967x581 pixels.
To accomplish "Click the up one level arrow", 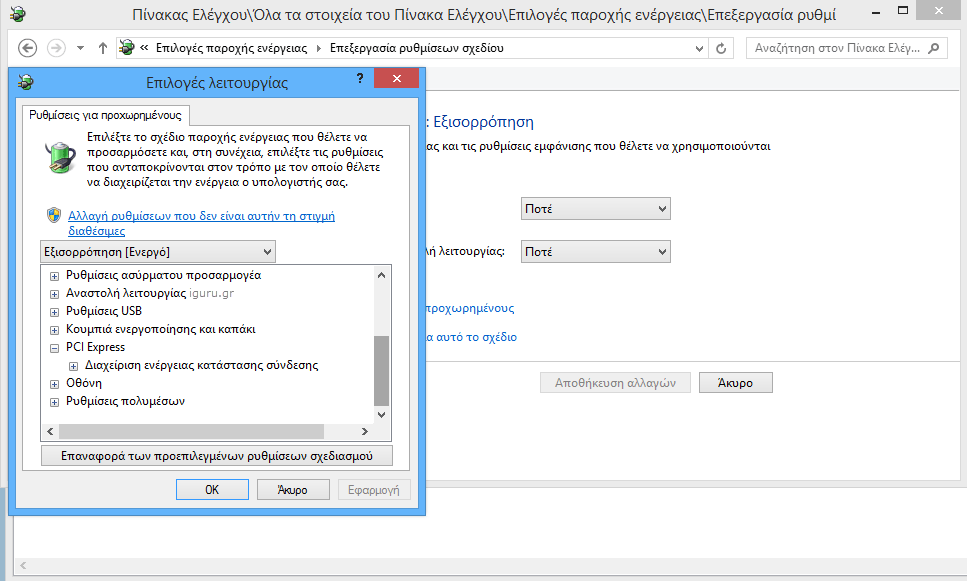I will tap(103, 48).
